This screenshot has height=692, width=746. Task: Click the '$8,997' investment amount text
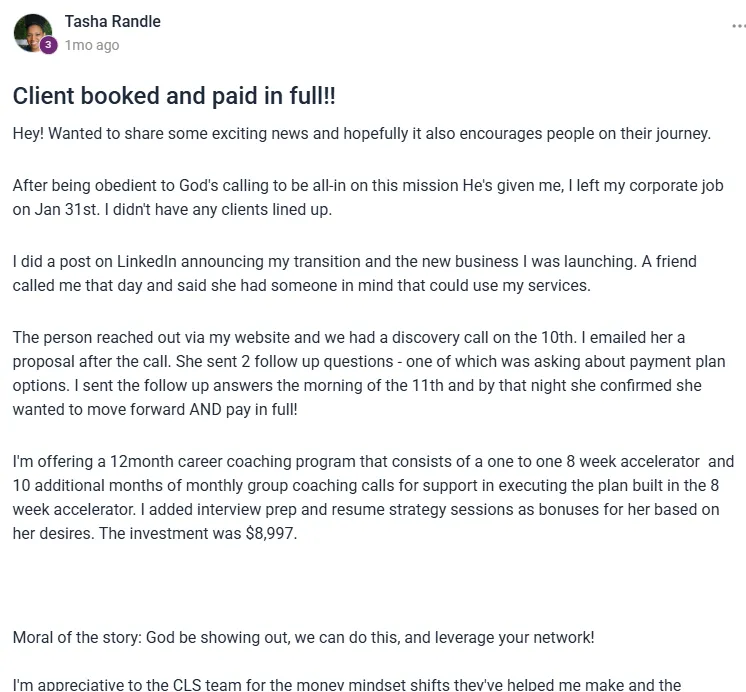pos(269,534)
